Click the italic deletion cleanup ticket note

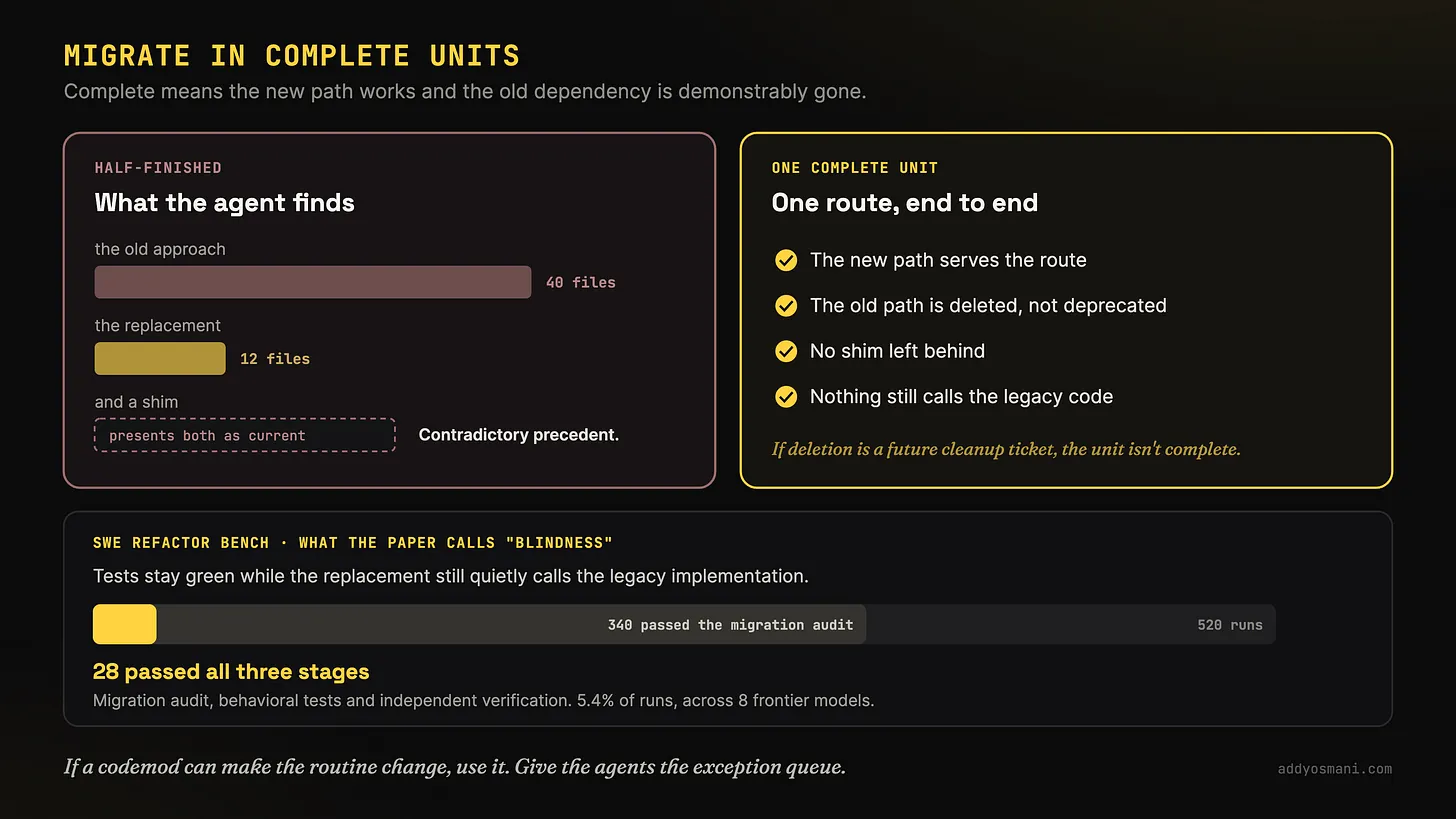(x=1006, y=449)
